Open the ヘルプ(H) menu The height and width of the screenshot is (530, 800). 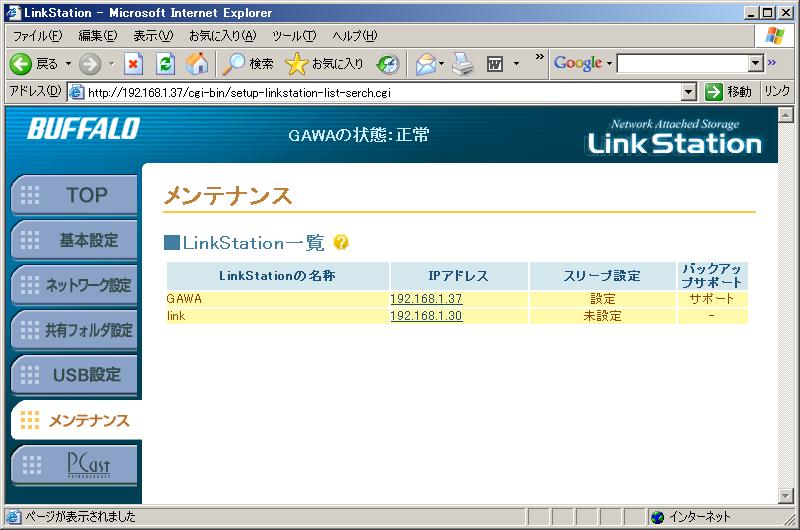[x=355, y=36]
